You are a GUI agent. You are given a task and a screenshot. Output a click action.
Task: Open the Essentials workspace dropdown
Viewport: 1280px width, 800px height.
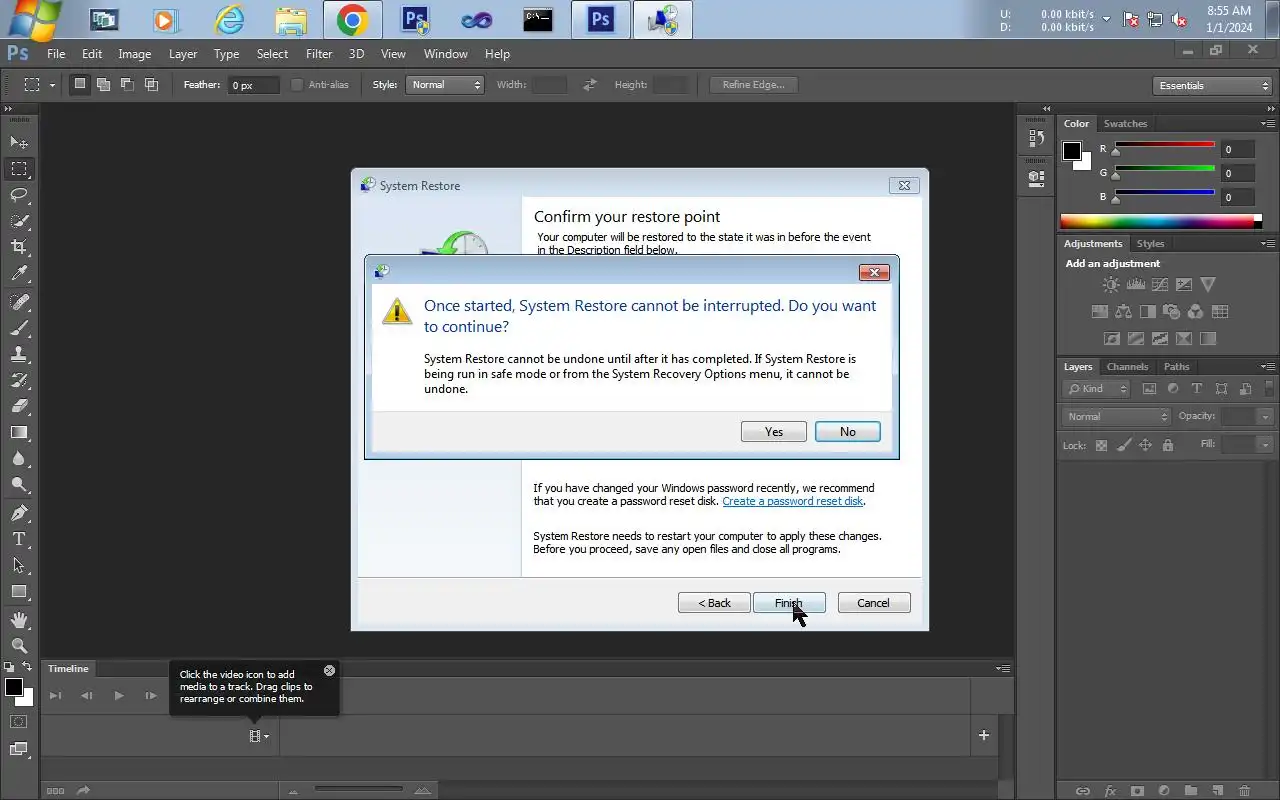1212,86
